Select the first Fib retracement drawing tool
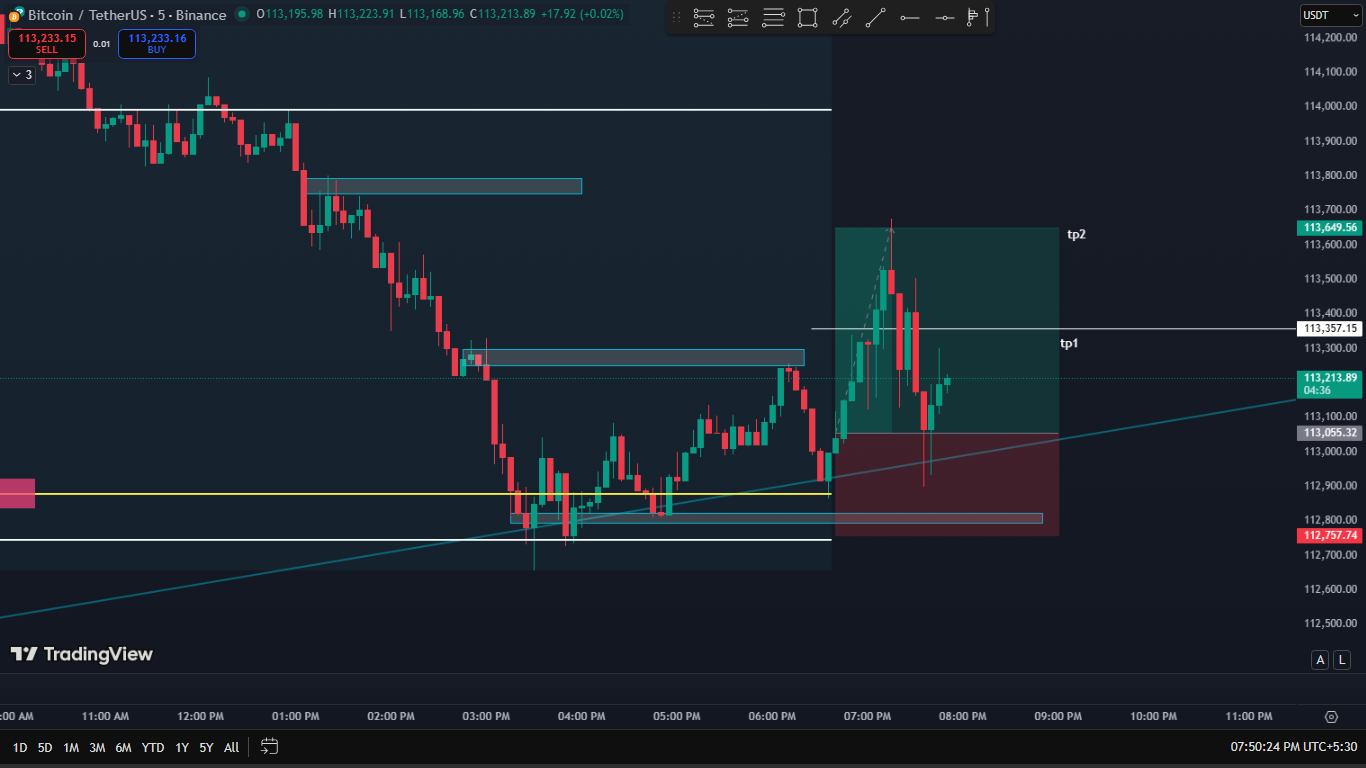Screen dimensions: 1366x768 point(704,17)
